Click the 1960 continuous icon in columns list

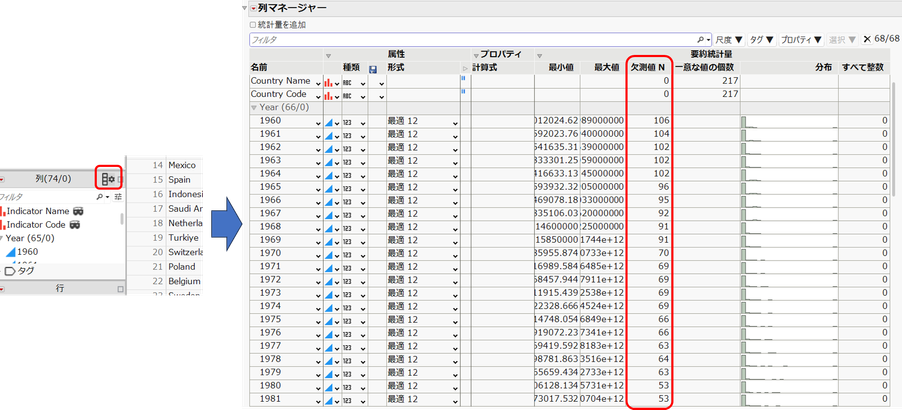(x=10, y=252)
